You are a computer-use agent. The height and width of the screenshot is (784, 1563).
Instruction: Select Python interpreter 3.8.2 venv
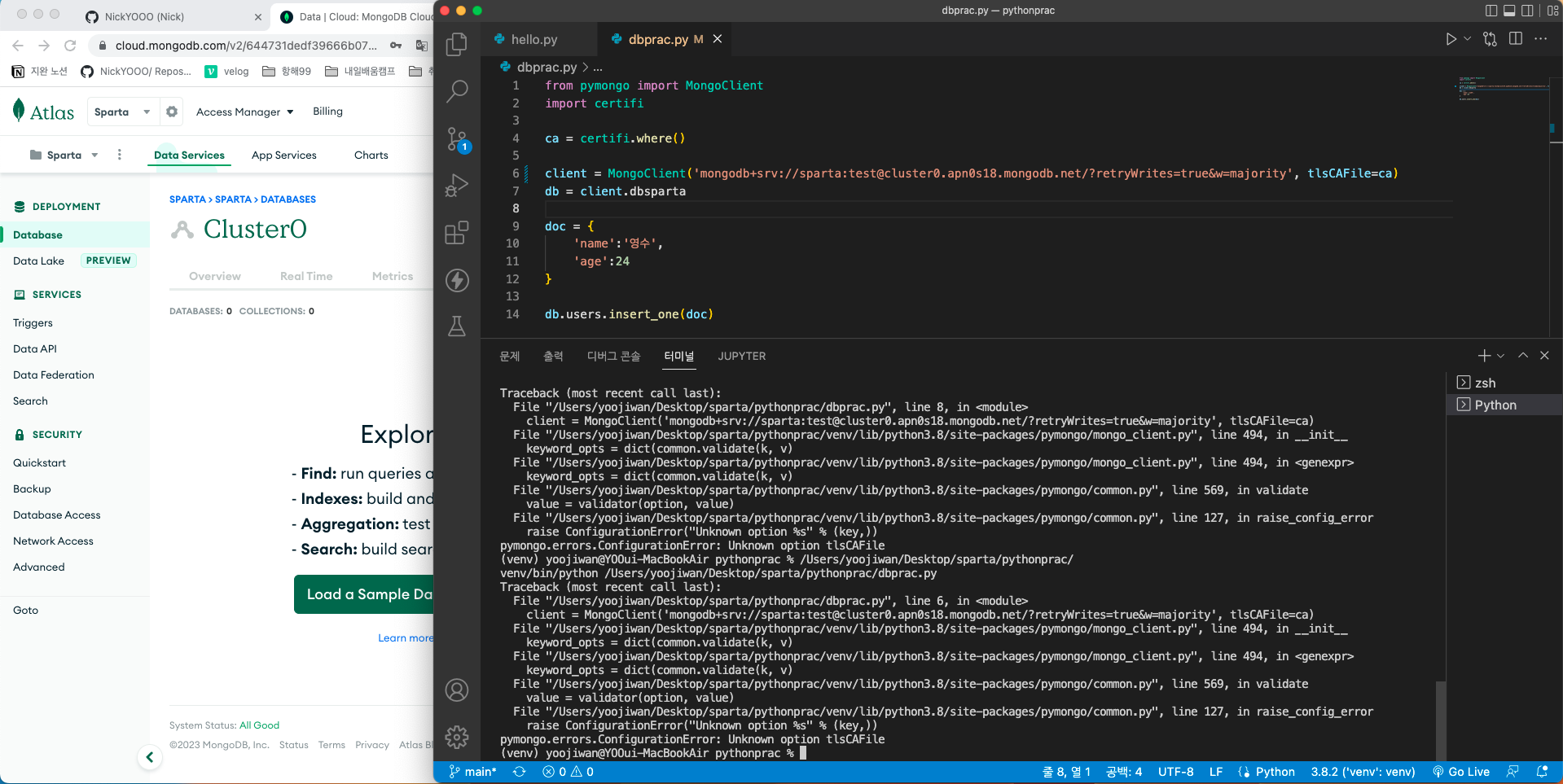pyautogui.click(x=1363, y=772)
